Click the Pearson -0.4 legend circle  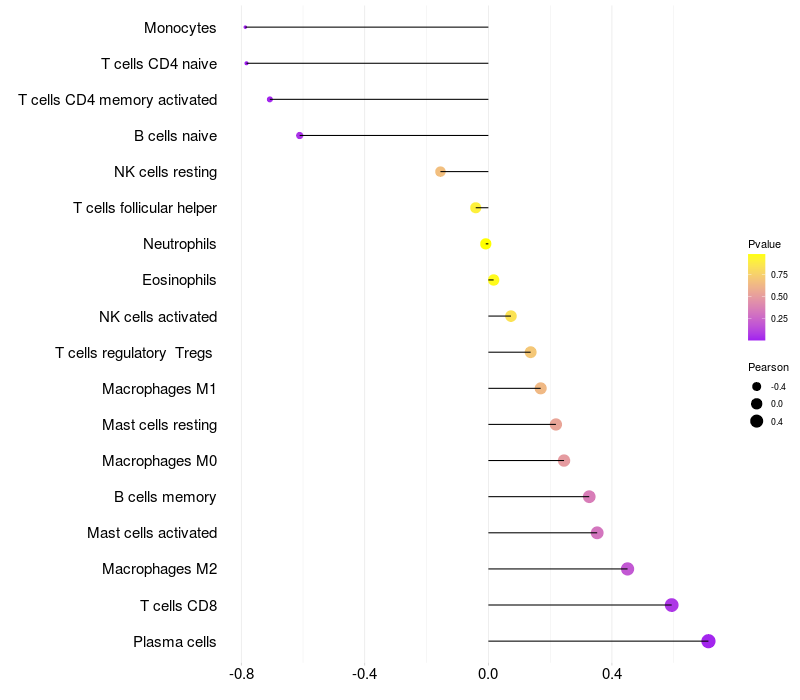point(757,387)
